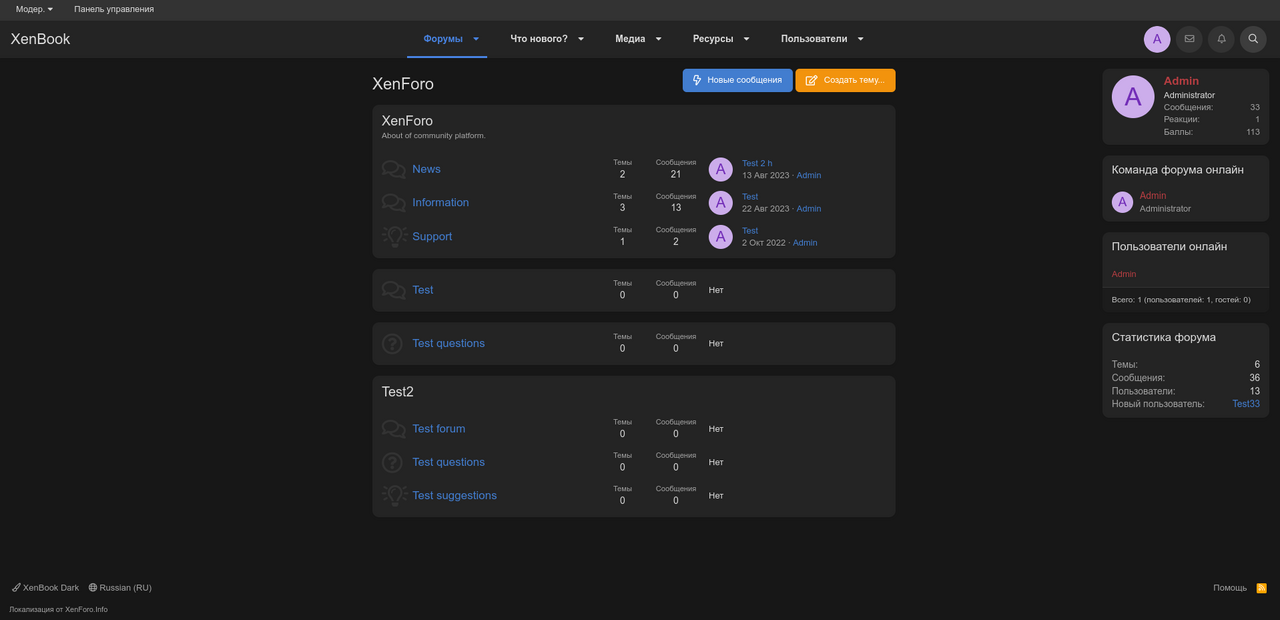Click the description 'About of community platform.'
Screen dimensions: 1280x620
pos(433,136)
